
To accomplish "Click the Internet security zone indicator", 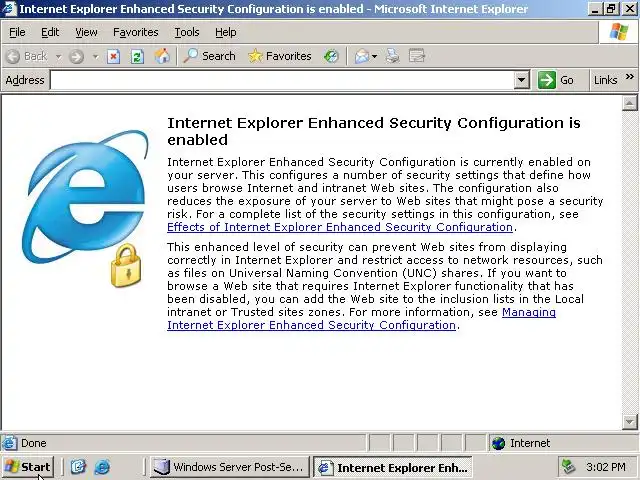I will point(521,443).
